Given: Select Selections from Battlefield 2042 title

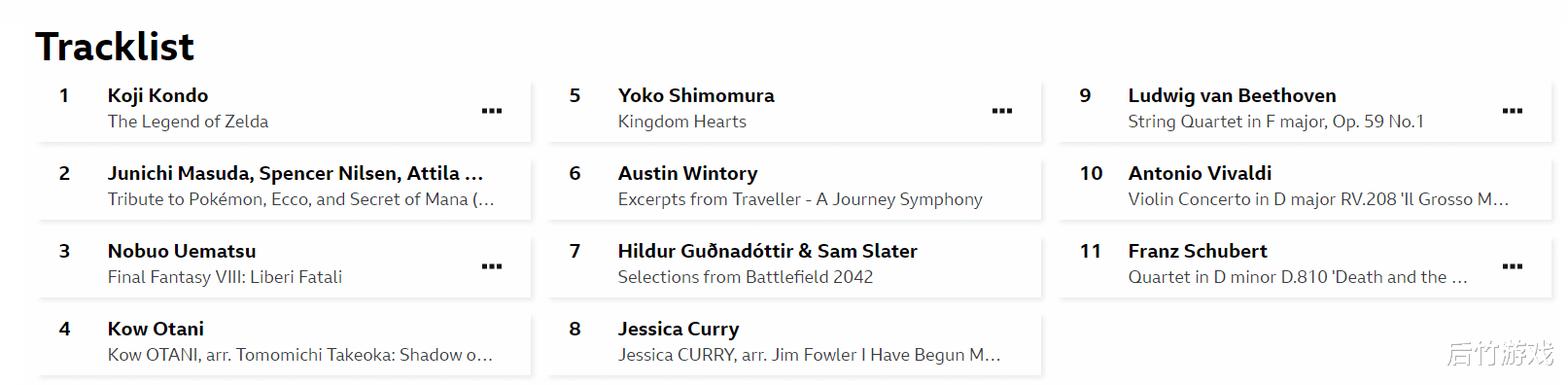Looking at the screenshot, I should click(745, 277).
